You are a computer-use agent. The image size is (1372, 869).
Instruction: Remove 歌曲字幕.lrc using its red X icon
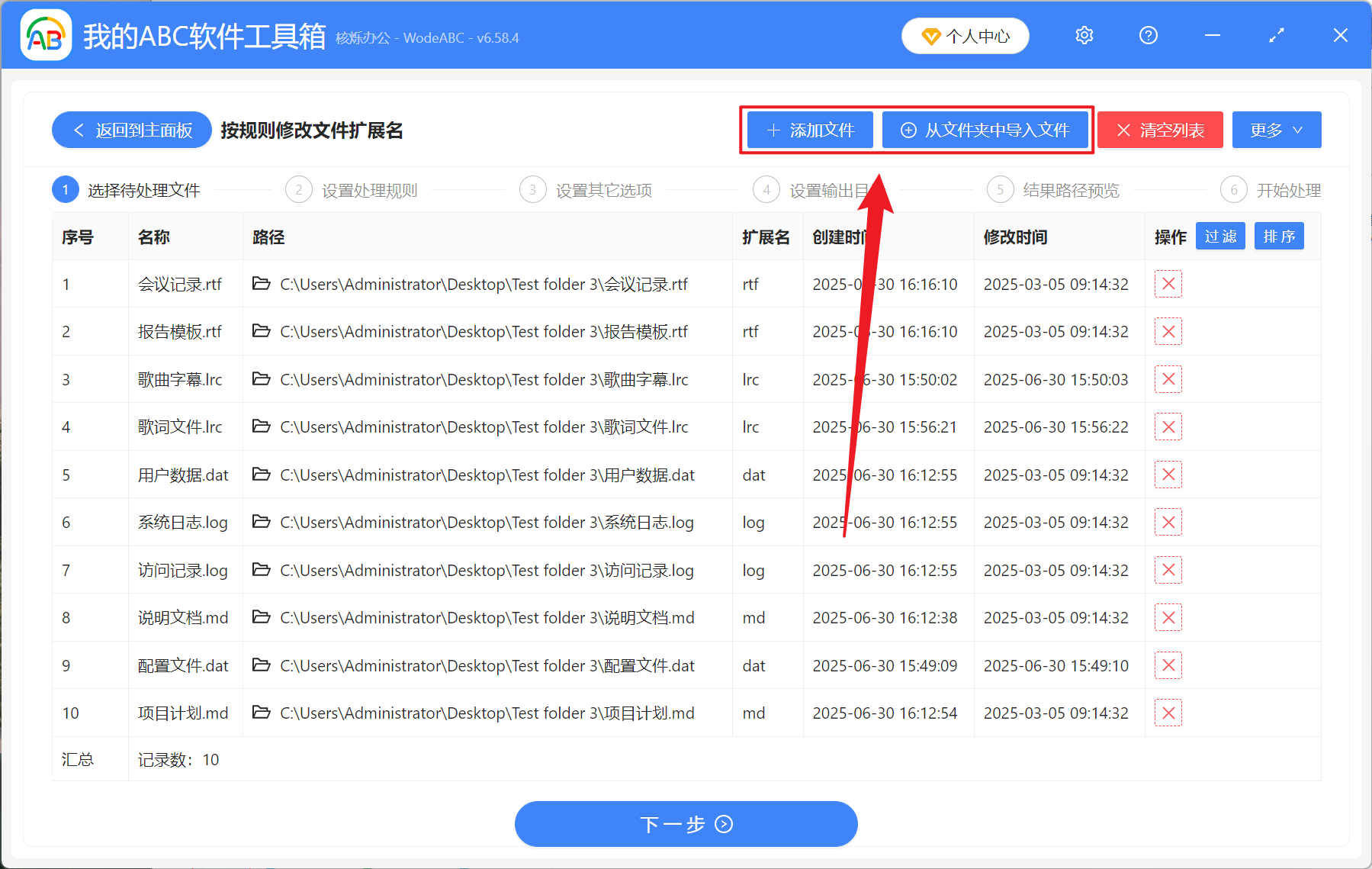[1168, 379]
